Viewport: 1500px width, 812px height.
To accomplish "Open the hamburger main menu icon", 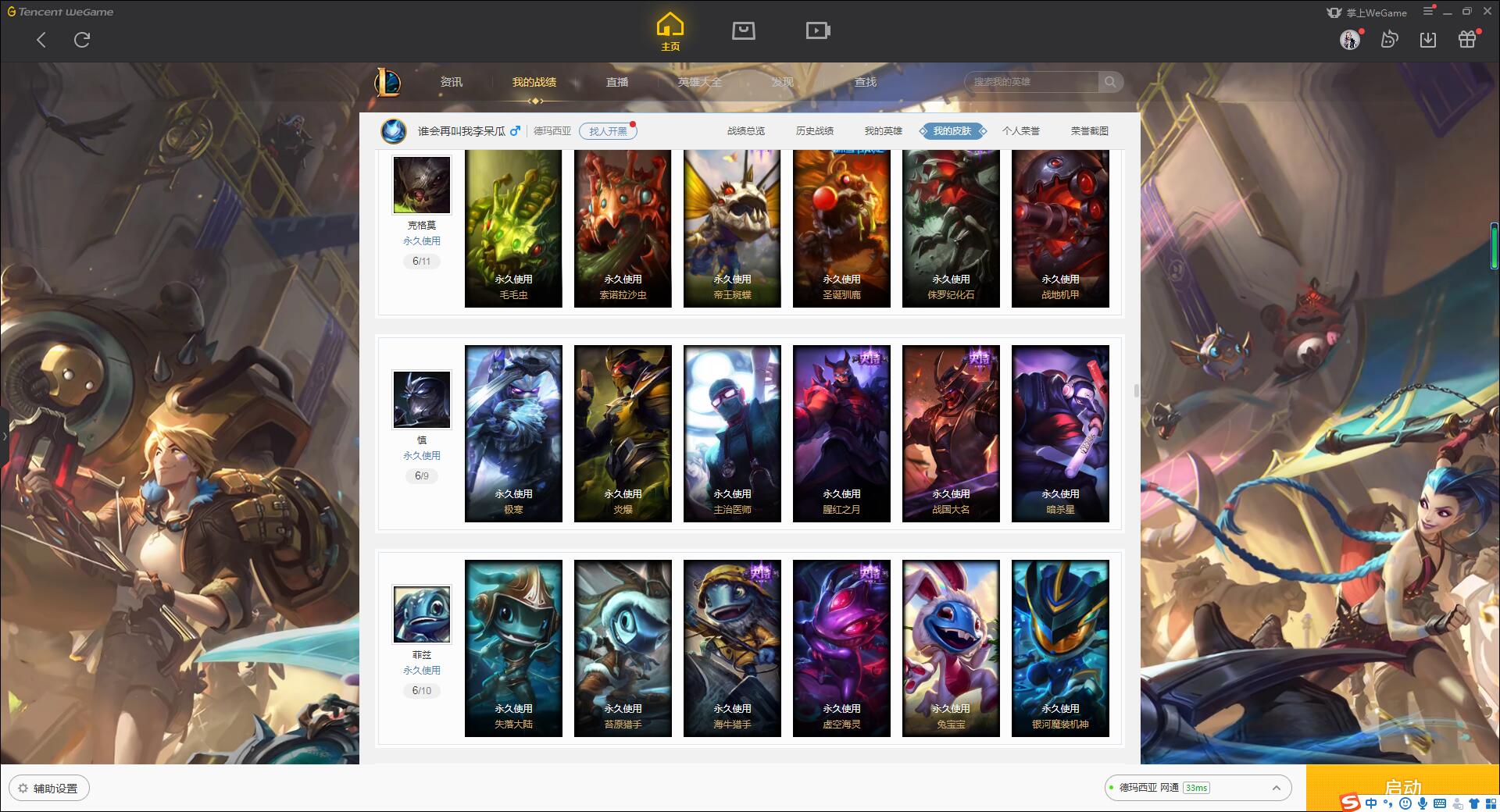I will click(x=1428, y=11).
